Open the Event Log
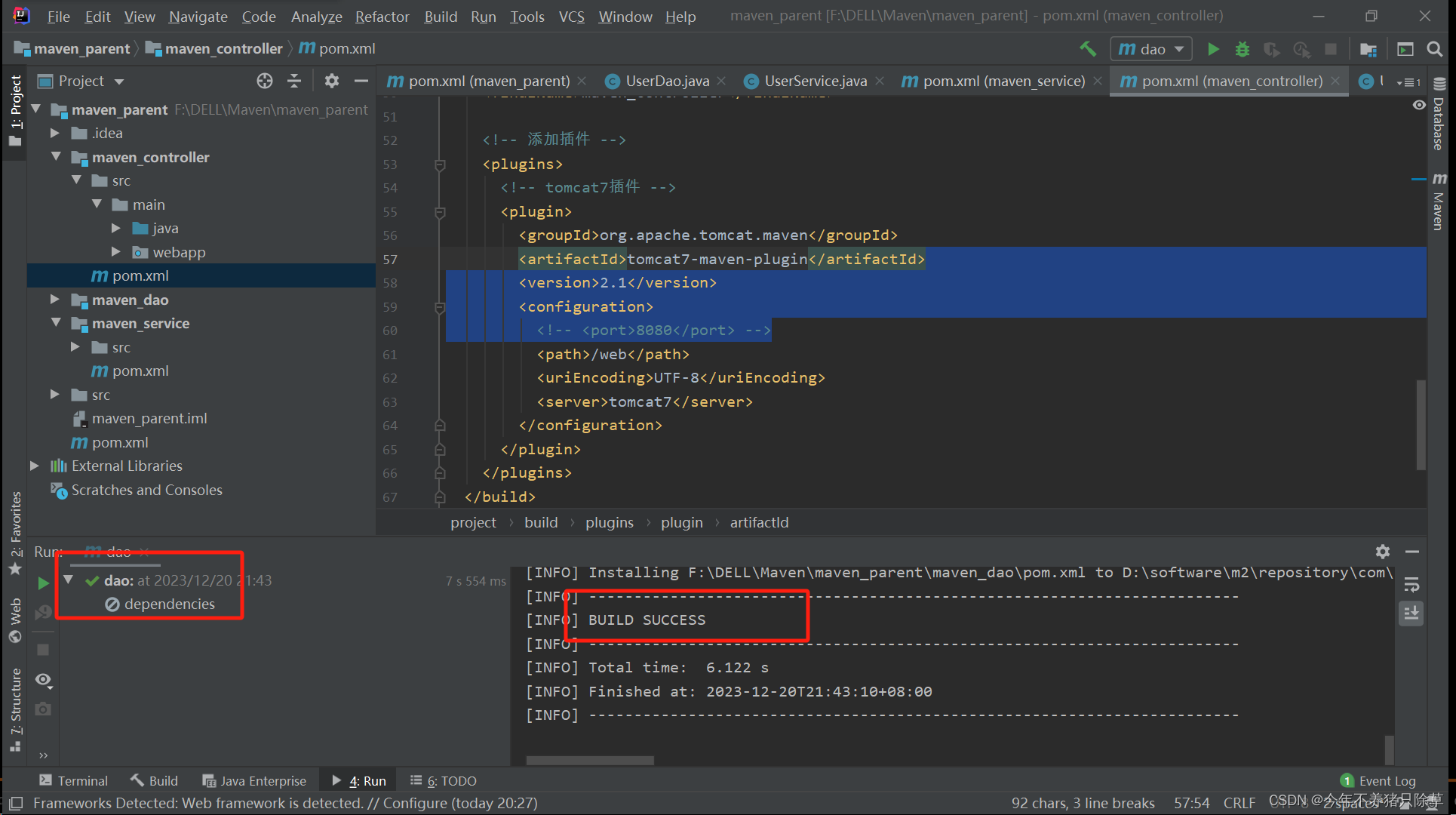The height and width of the screenshot is (815, 1456). coord(1378,781)
